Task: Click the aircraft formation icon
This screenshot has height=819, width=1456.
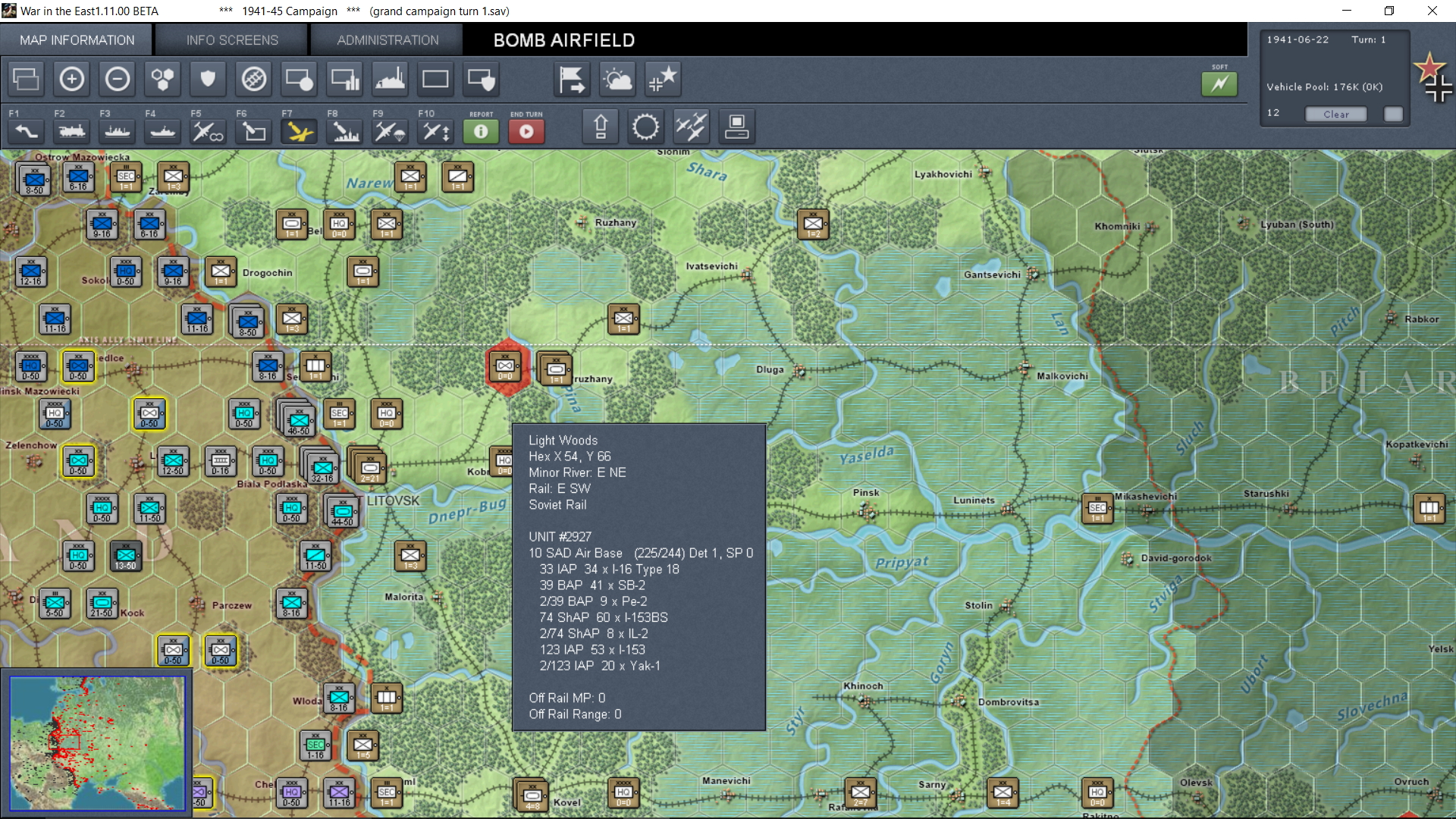Action: tap(692, 127)
